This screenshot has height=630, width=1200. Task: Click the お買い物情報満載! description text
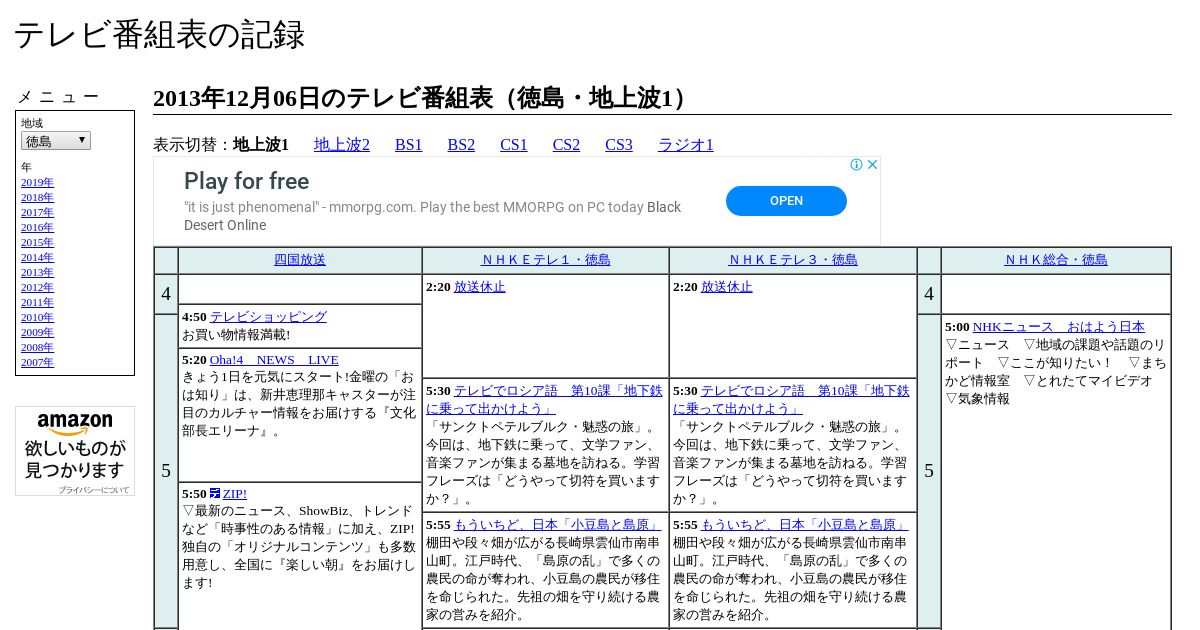pos(236,335)
